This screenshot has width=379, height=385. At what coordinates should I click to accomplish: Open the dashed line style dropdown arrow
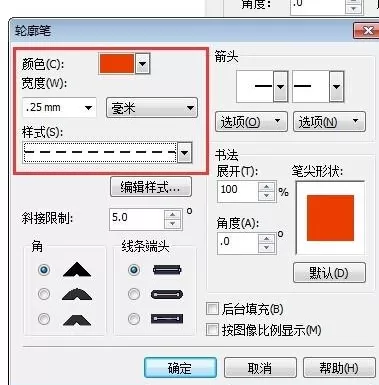point(185,153)
